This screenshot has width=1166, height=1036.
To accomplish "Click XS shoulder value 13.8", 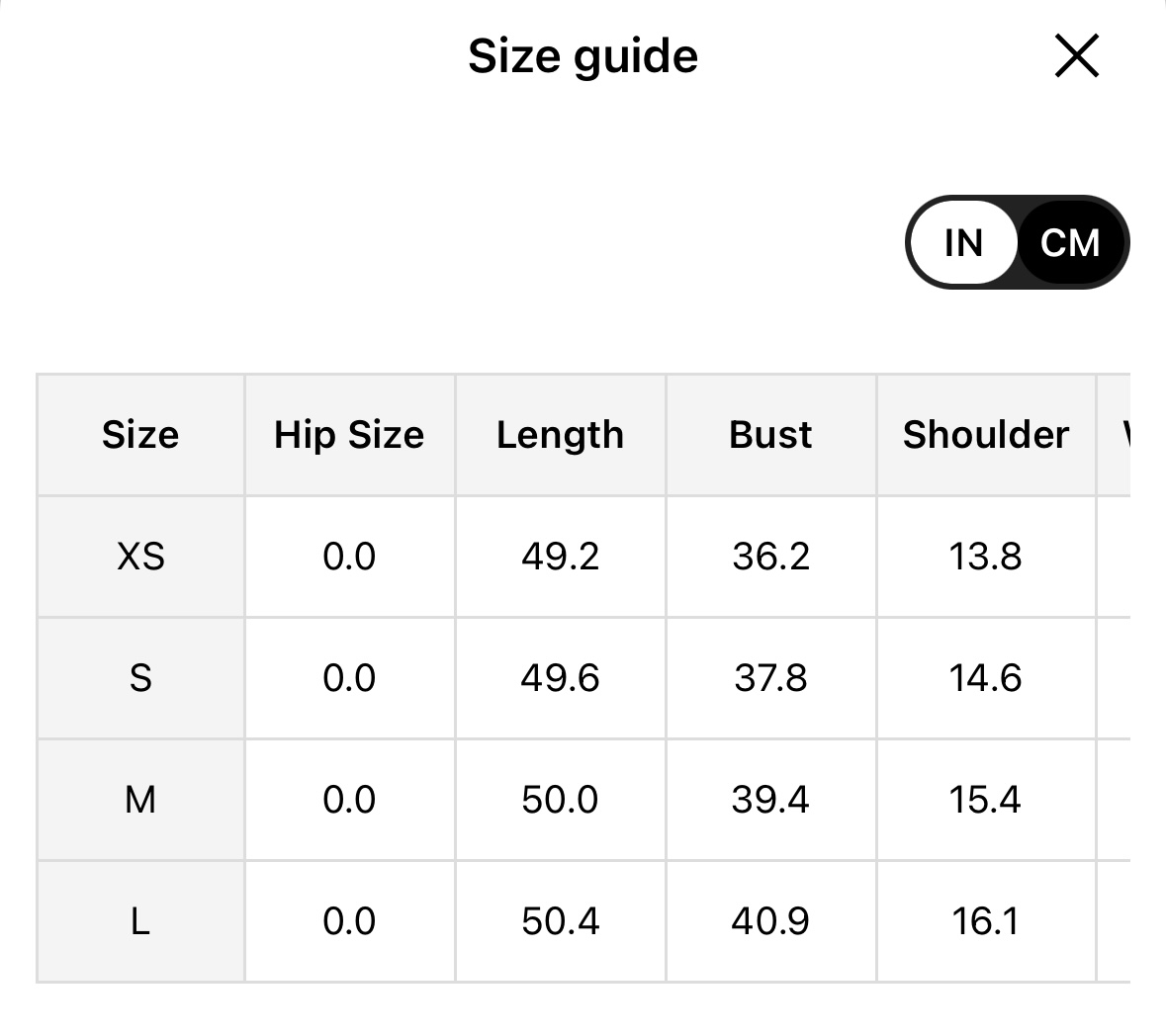I will click(x=985, y=557).
